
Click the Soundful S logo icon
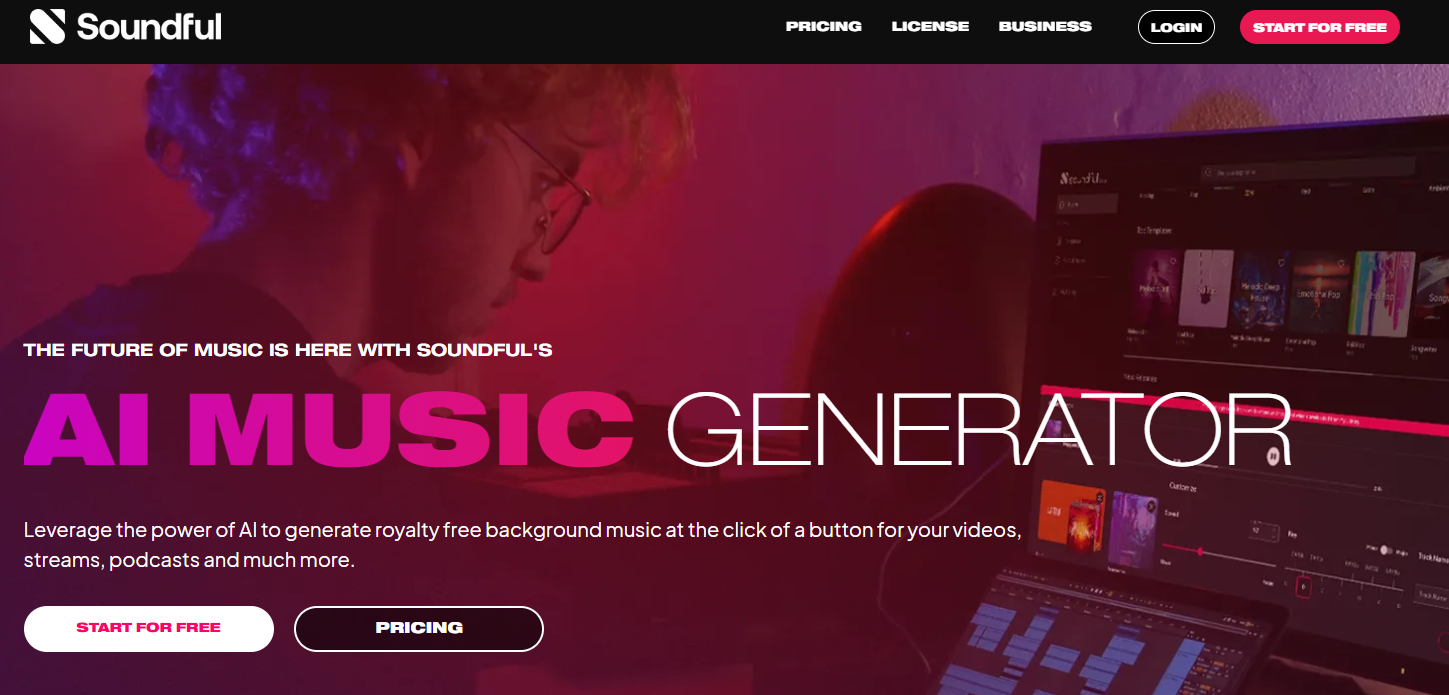point(47,27)
